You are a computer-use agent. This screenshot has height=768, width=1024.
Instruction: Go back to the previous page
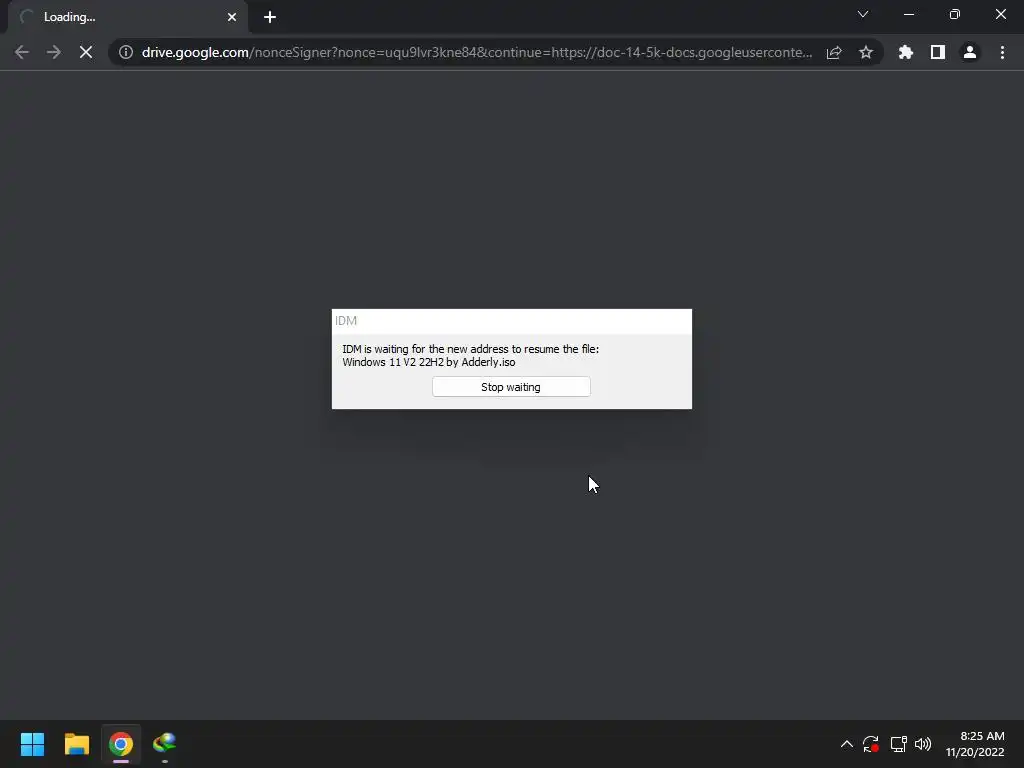coord(22,52)
